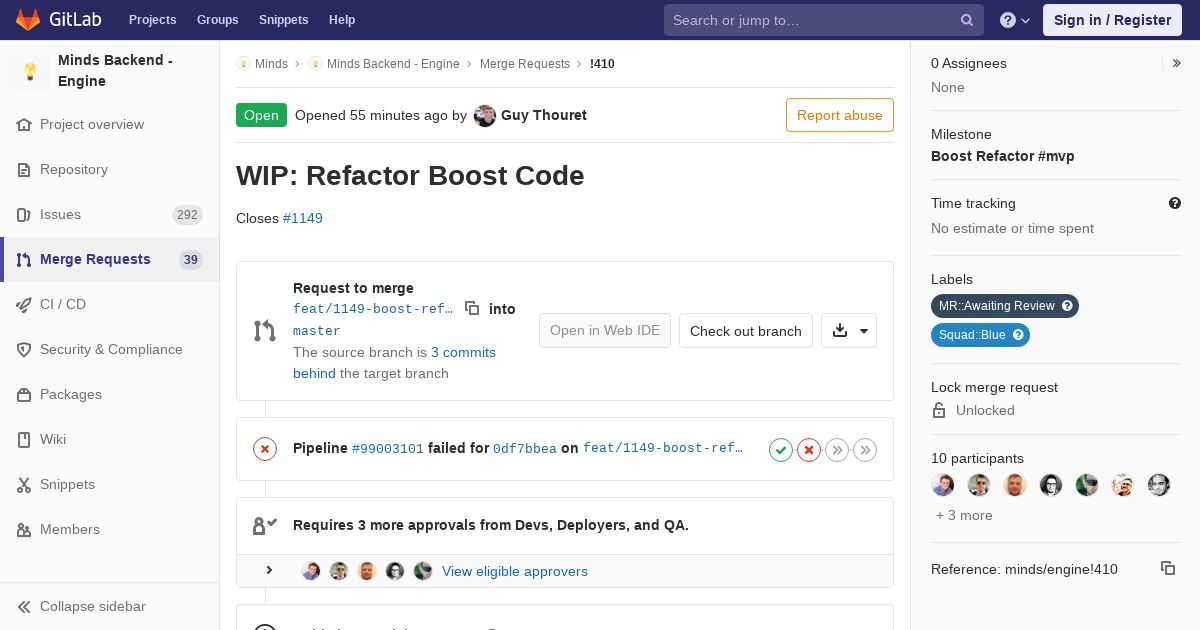Image resolution: width=1200 pixels, height=630 pixels.
Task: Click the GitLab fox logo
Action: click(x=28, y=20)
